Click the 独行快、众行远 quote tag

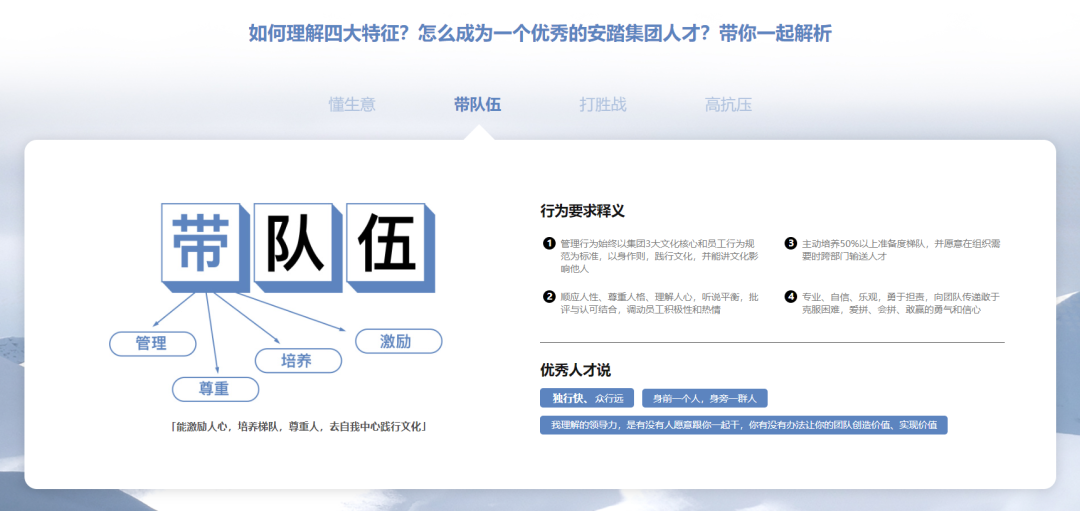(587, 398)
